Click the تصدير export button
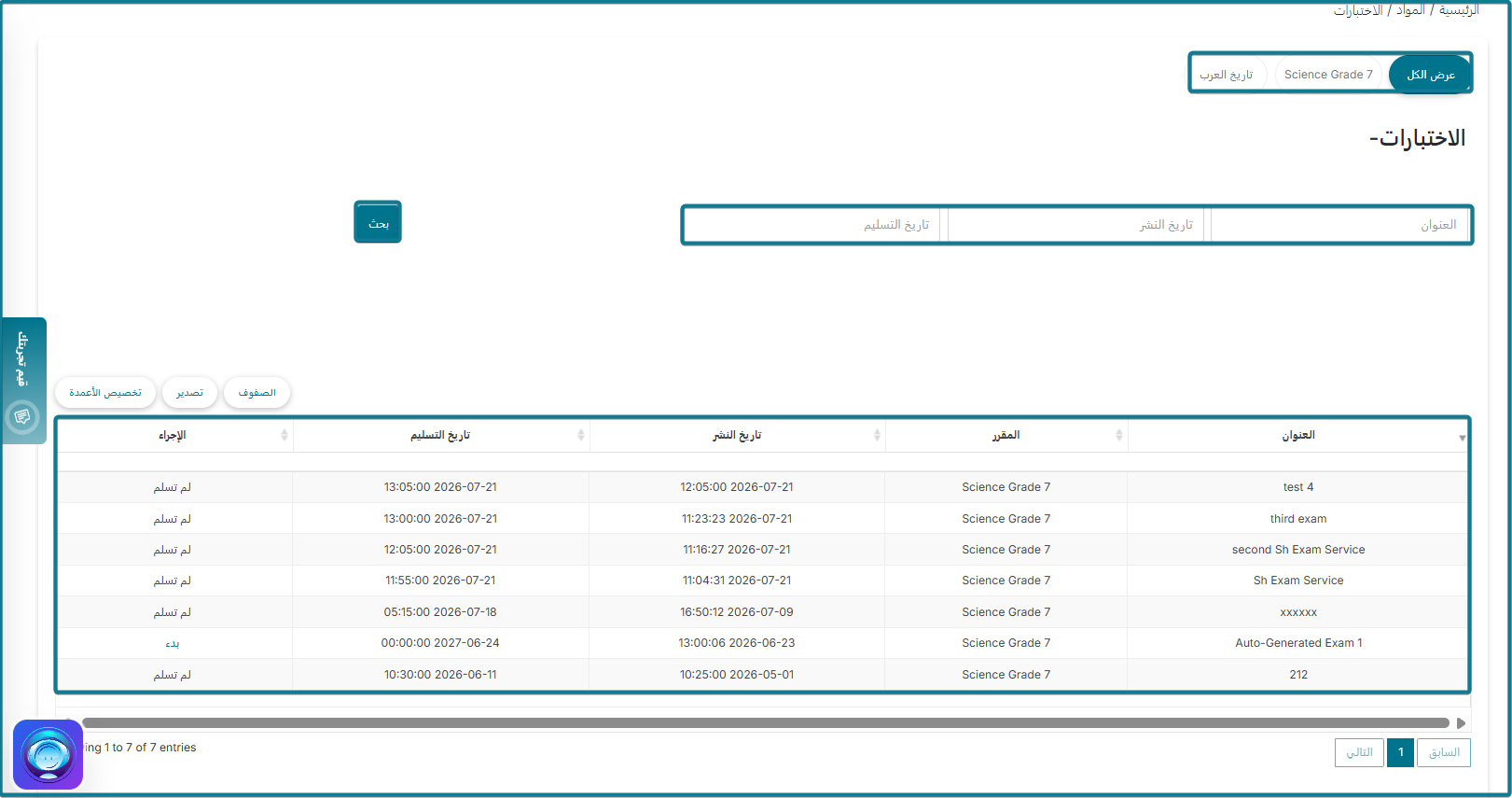 point(189,393)
